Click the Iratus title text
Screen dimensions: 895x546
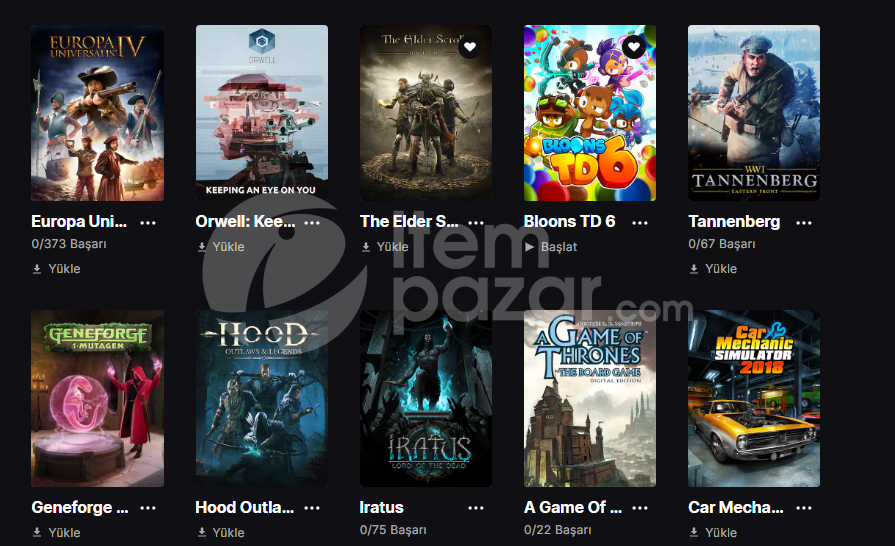tap(382, 507)
